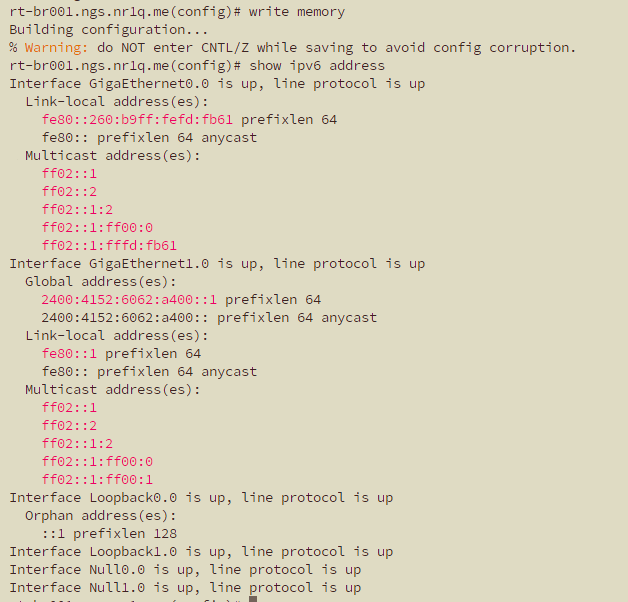Click multicast address ff02::1:ff00:1
The image size is (628, 602).
pyautogui.click(x=97, y=479)
